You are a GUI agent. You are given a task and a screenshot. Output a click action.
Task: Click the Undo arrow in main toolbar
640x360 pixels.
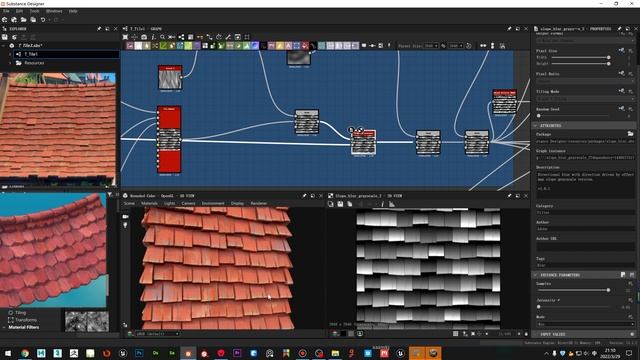coord(43,20)
